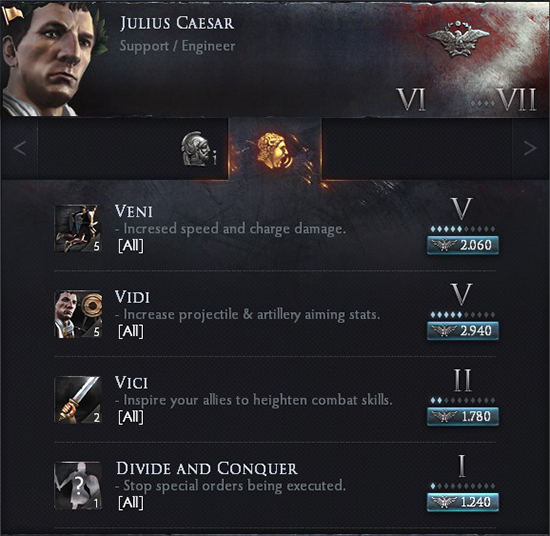The height and width of the screenshot is (536, 550).
Task: Click the left arrow chevron
Action: pyautogui.click(x=19, y=148)
